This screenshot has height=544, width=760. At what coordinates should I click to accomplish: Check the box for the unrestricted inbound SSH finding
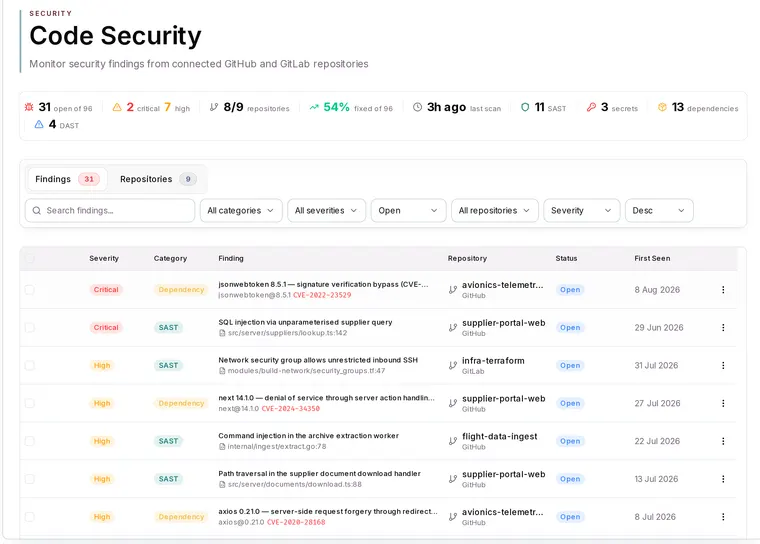(x=30, y=365)
